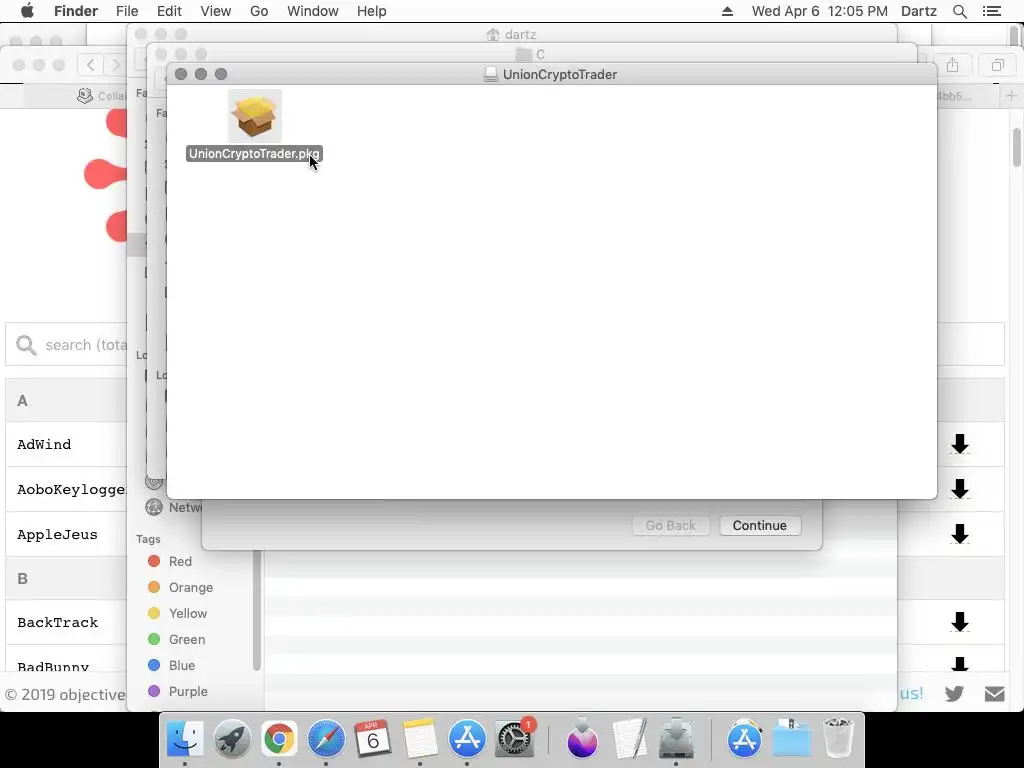This screenshot has width=1024, height=768.
Task: Open Spotlight search in menu bar
Action: pos(959,11)
